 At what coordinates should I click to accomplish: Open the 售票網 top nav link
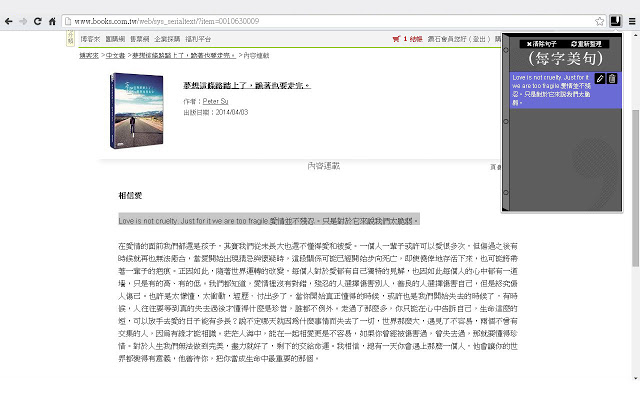(140, 39)
